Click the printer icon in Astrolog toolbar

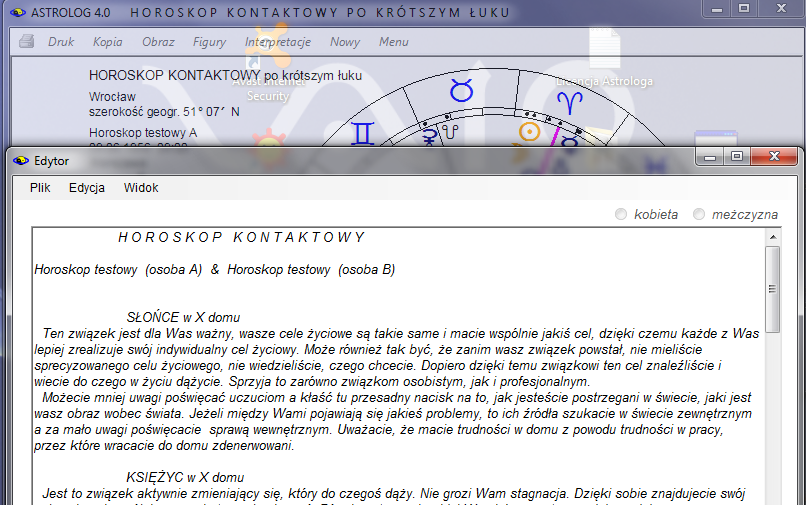[x=27, y=41]
